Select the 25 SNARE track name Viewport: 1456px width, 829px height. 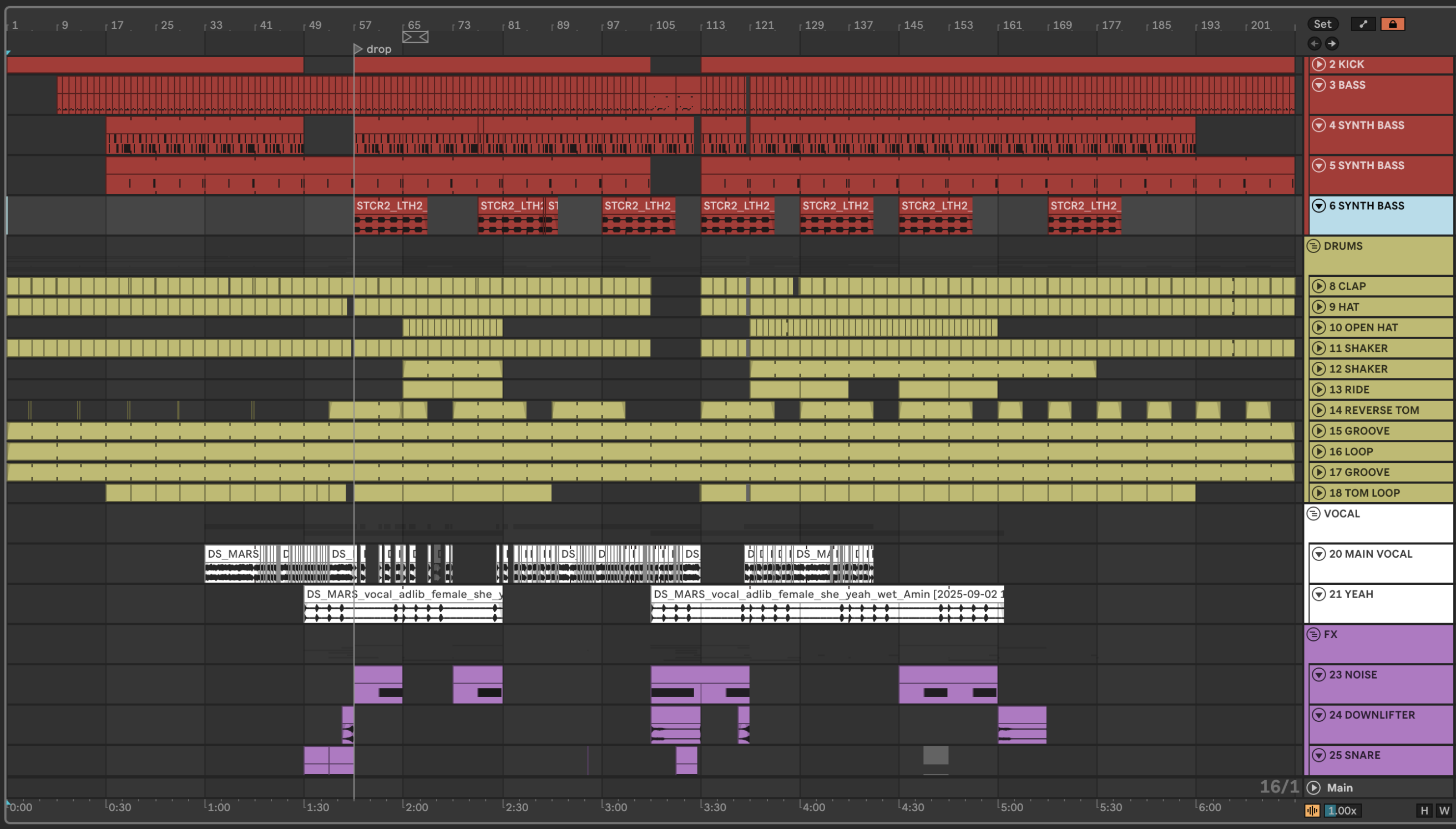(1354, 756)
